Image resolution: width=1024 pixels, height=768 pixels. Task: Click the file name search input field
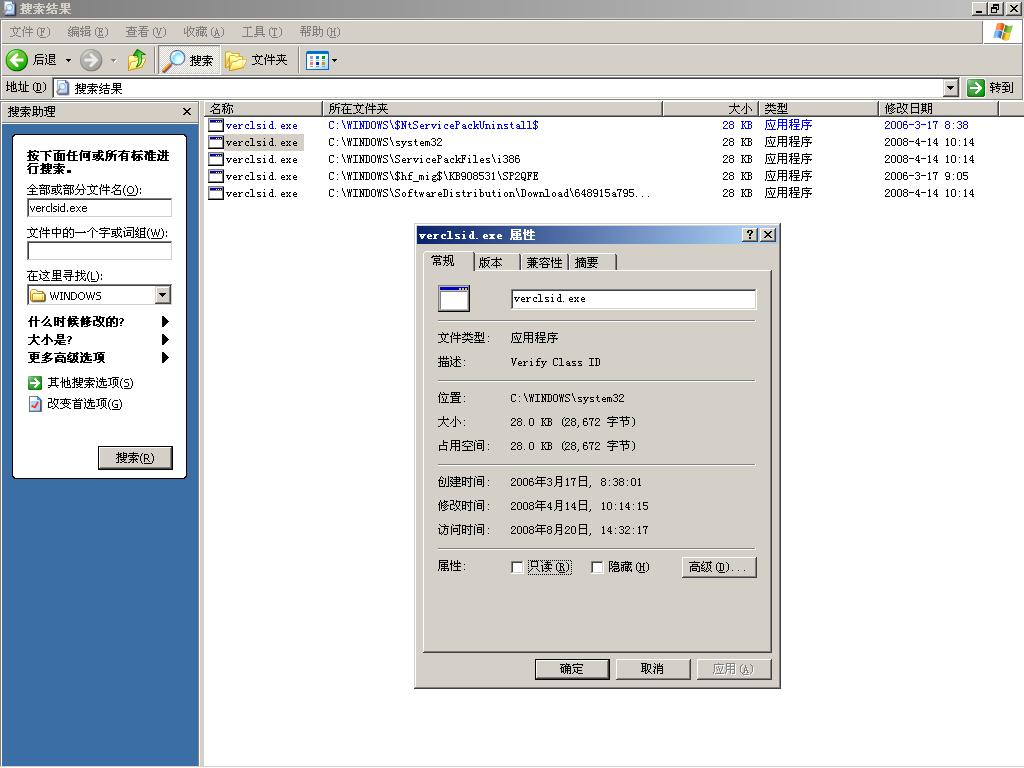(x=99, y=208)
